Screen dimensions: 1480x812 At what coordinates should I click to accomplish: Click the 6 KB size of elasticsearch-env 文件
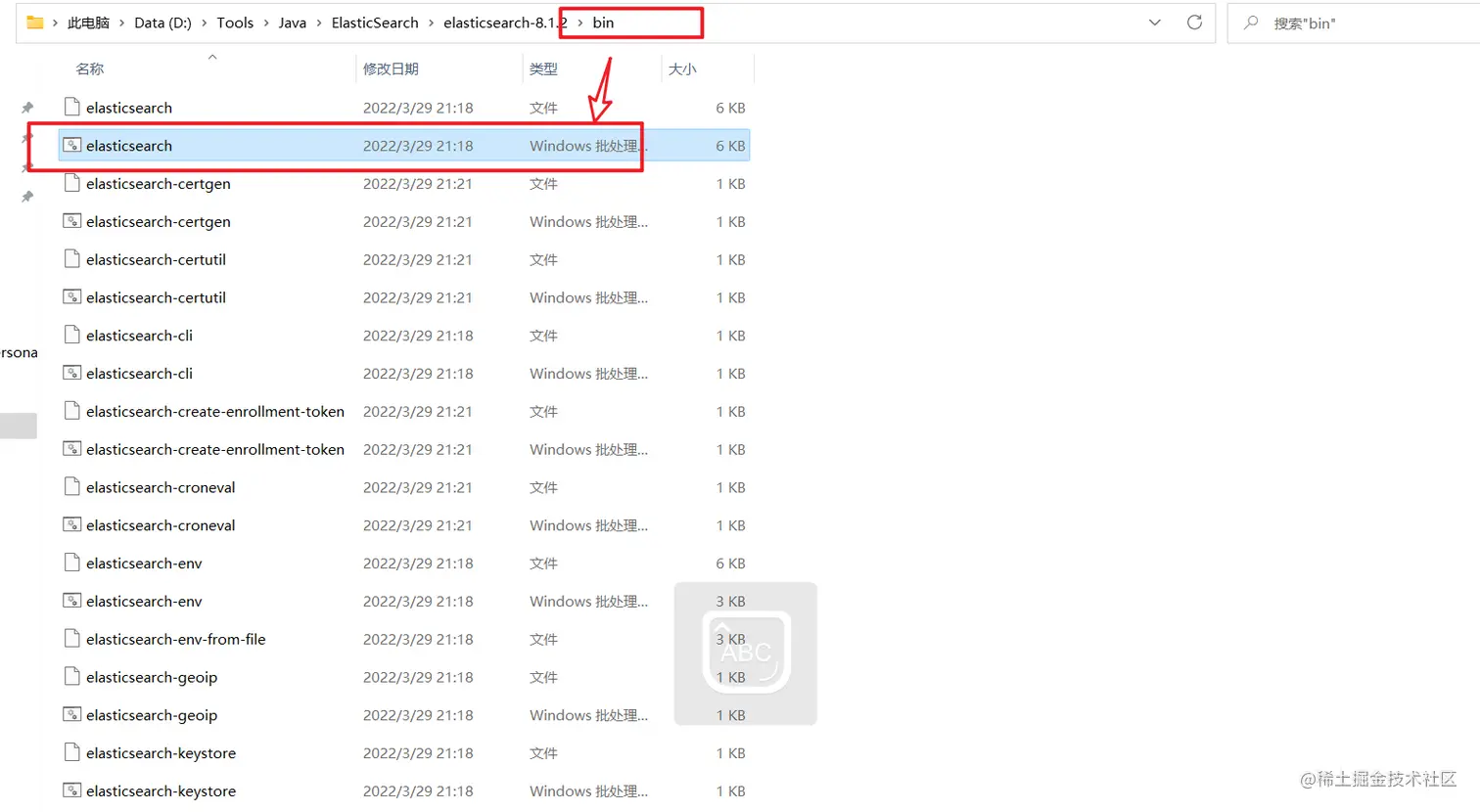[x=730, y=564]
